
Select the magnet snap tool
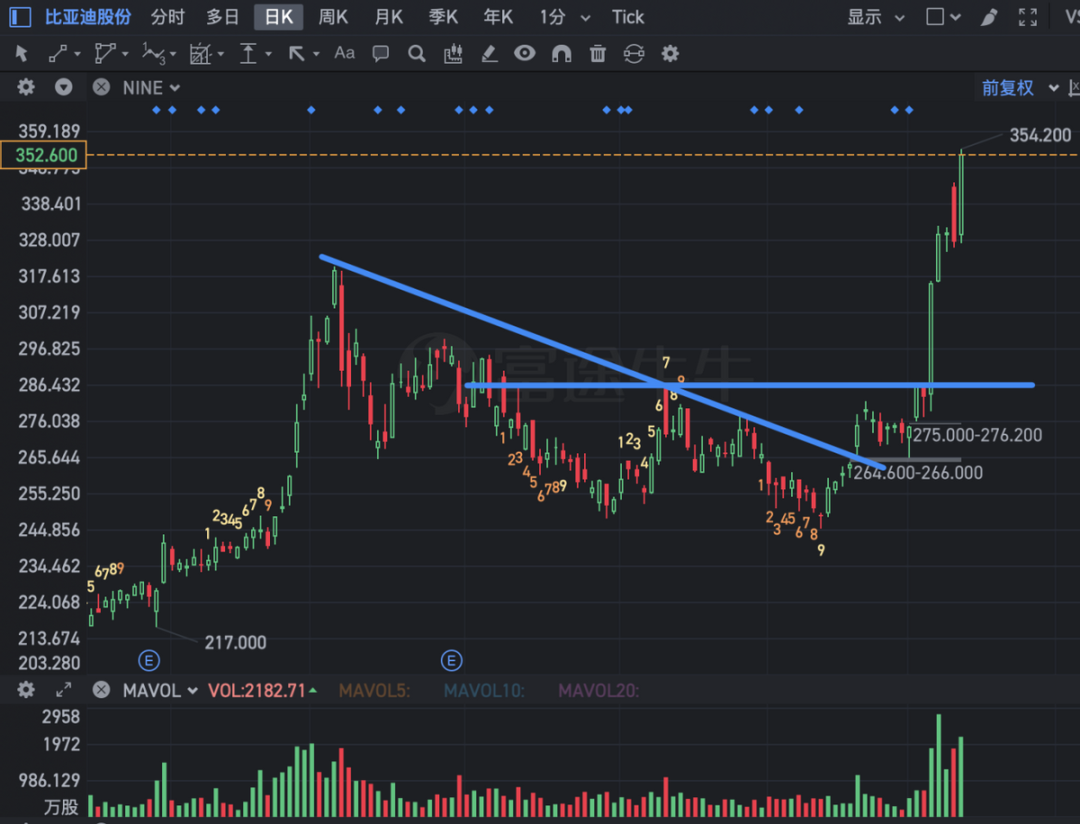click(x=561, y=54)
